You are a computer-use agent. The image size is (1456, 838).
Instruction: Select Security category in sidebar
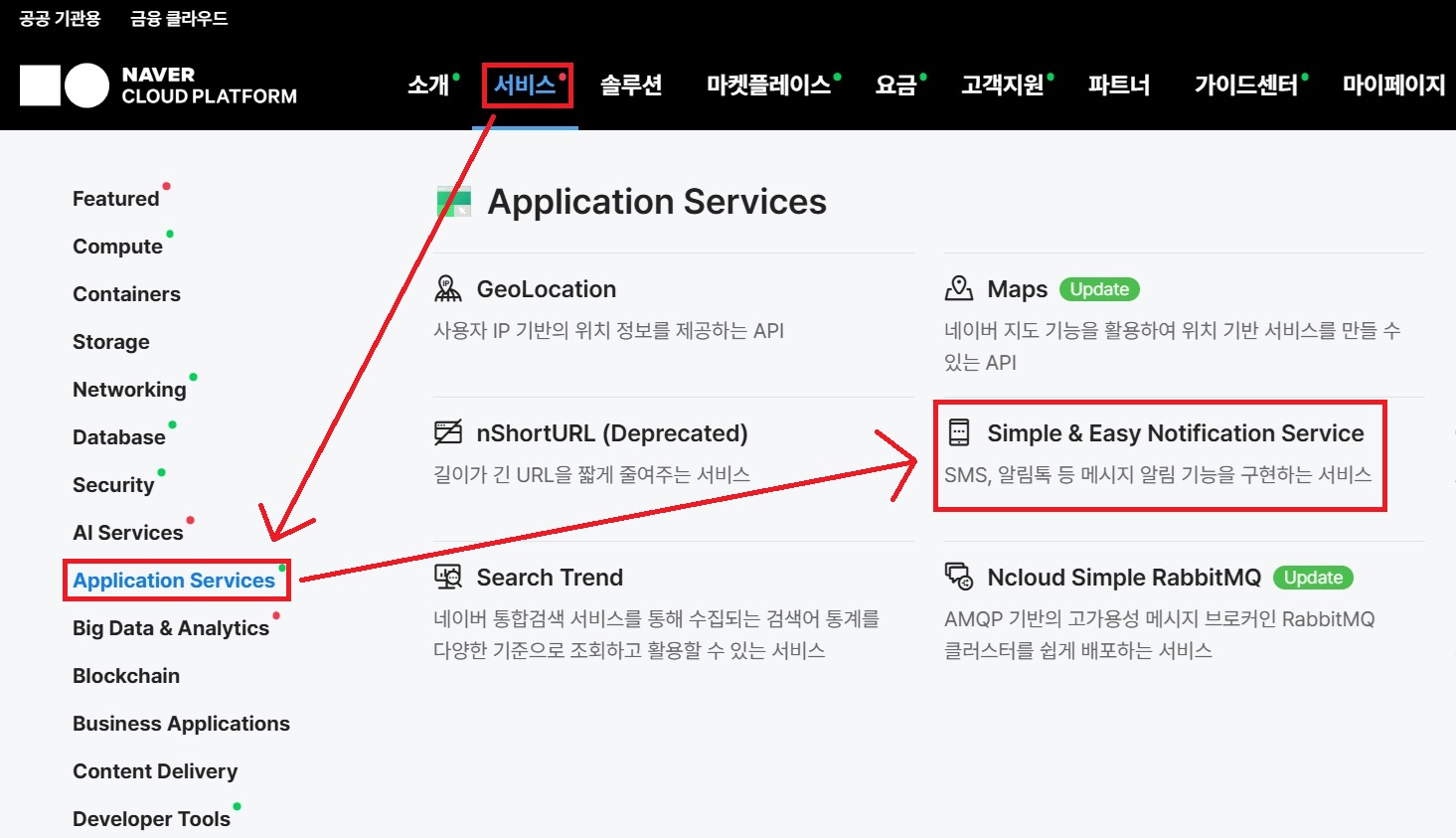tap(113, 485)
